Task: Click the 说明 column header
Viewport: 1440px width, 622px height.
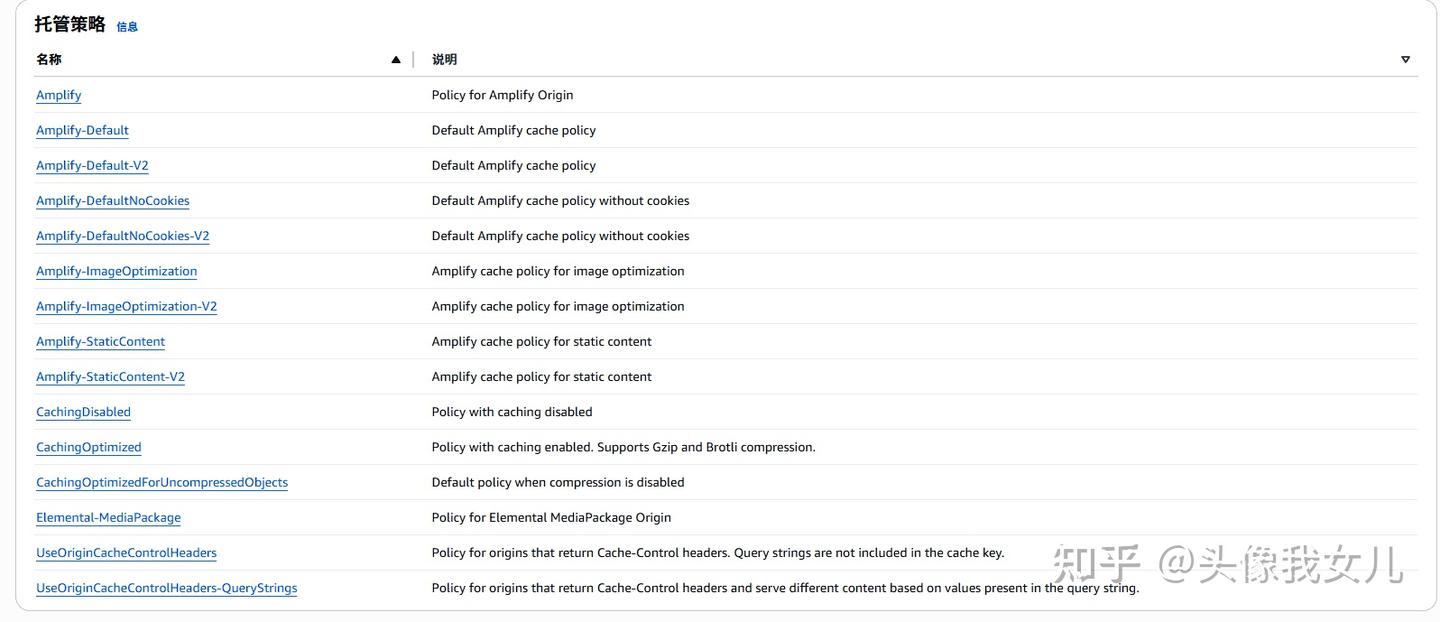Action: point(444,60)
